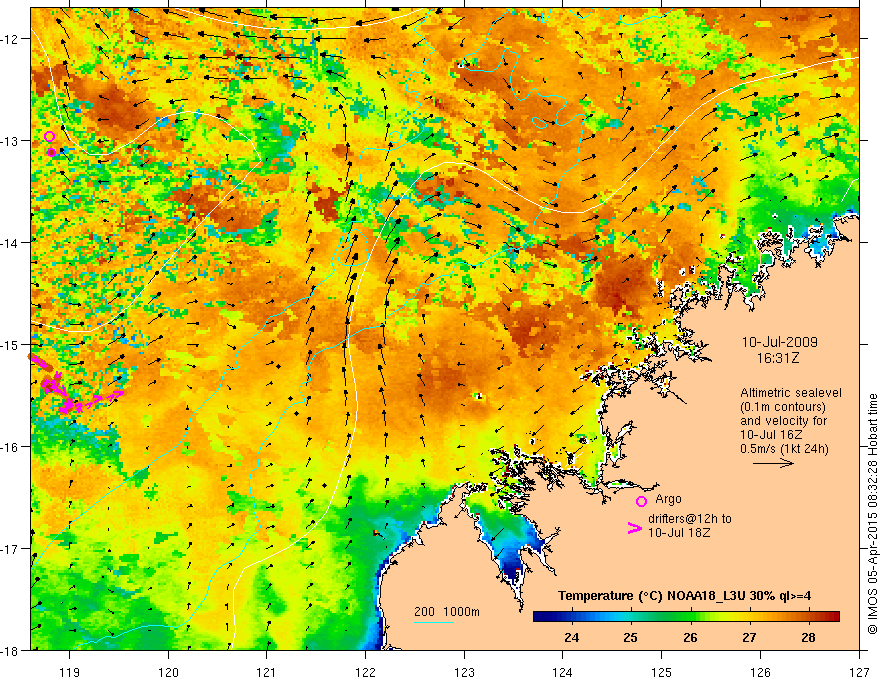This screenshot has width=880, height=680.
Task: Click the '0.5m/s (1kt 24h)' scale text
Action: [784, 449]
